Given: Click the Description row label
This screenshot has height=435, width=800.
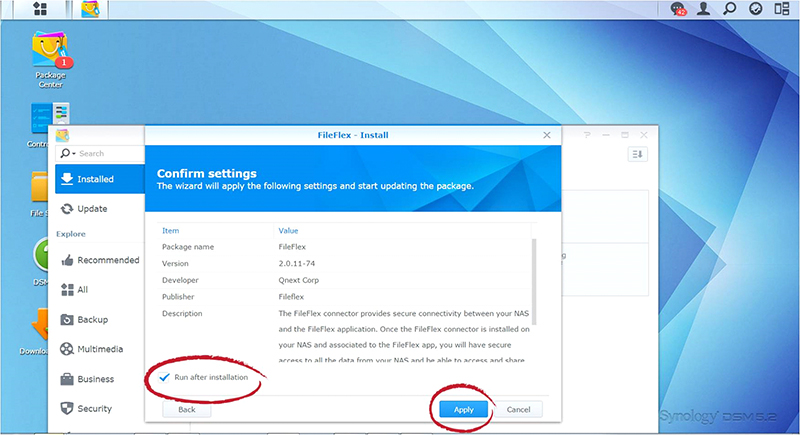Looking at the screenshot, I should coord(182,314).
